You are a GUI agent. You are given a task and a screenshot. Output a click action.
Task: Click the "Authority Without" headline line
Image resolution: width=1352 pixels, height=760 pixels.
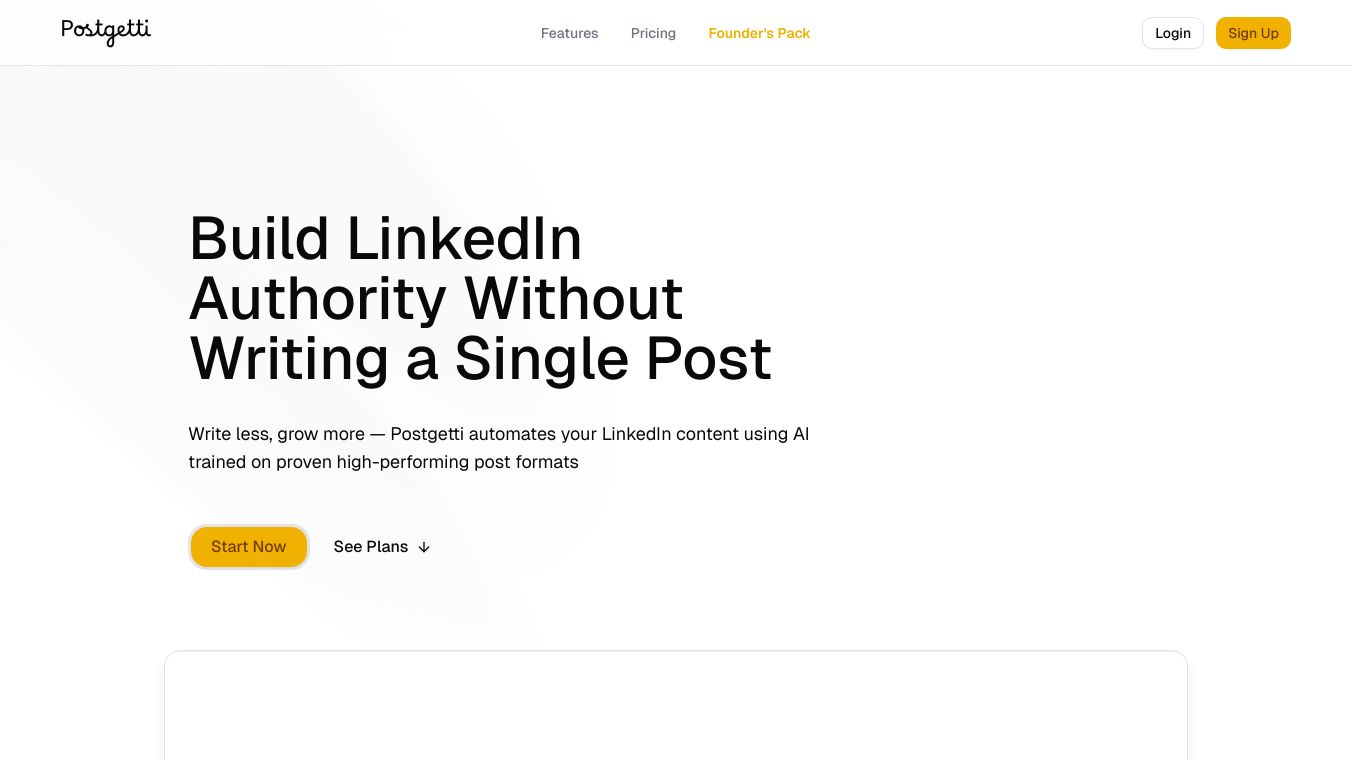(436, 298)
